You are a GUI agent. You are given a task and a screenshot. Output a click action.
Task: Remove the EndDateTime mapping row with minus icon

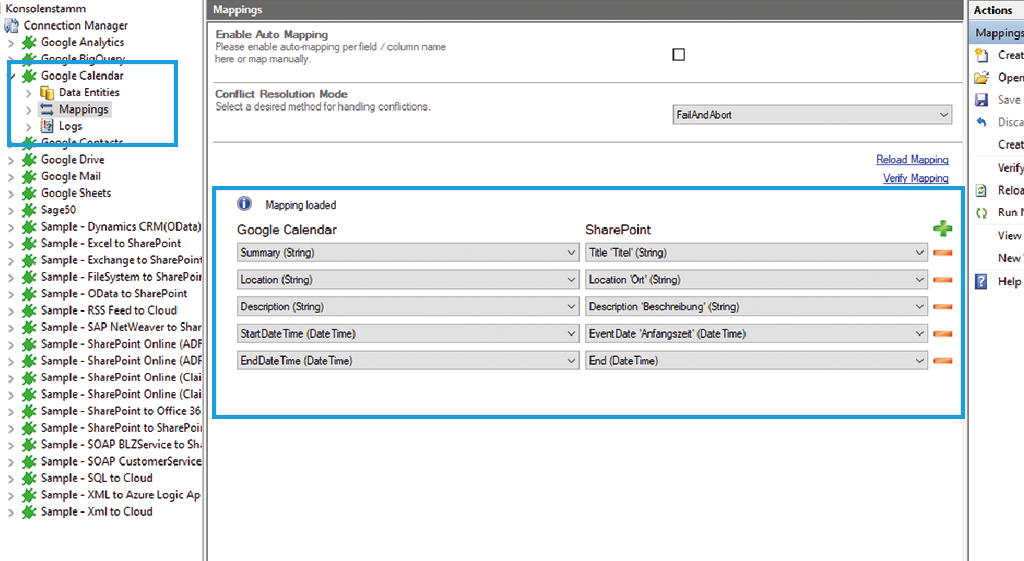[x=942, y=360]
